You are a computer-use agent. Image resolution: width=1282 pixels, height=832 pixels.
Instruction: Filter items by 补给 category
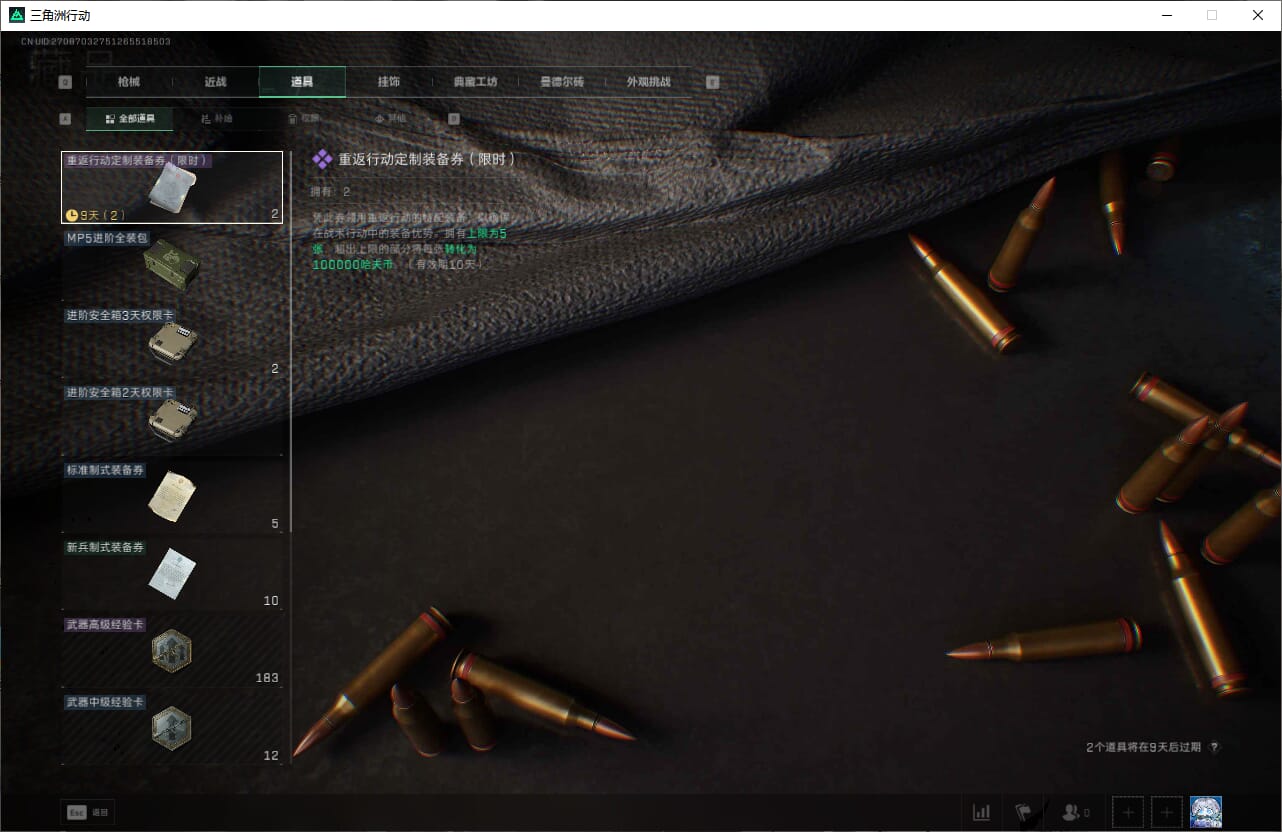click(x=216, y=119)
